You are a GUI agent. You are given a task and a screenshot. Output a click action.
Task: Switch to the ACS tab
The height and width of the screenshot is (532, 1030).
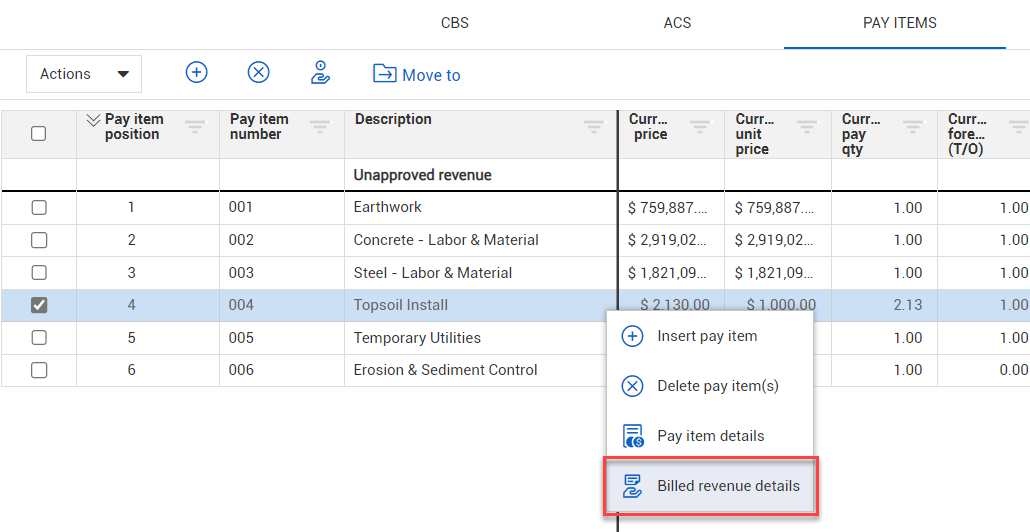pyautogui.click(x=677, y=23)
